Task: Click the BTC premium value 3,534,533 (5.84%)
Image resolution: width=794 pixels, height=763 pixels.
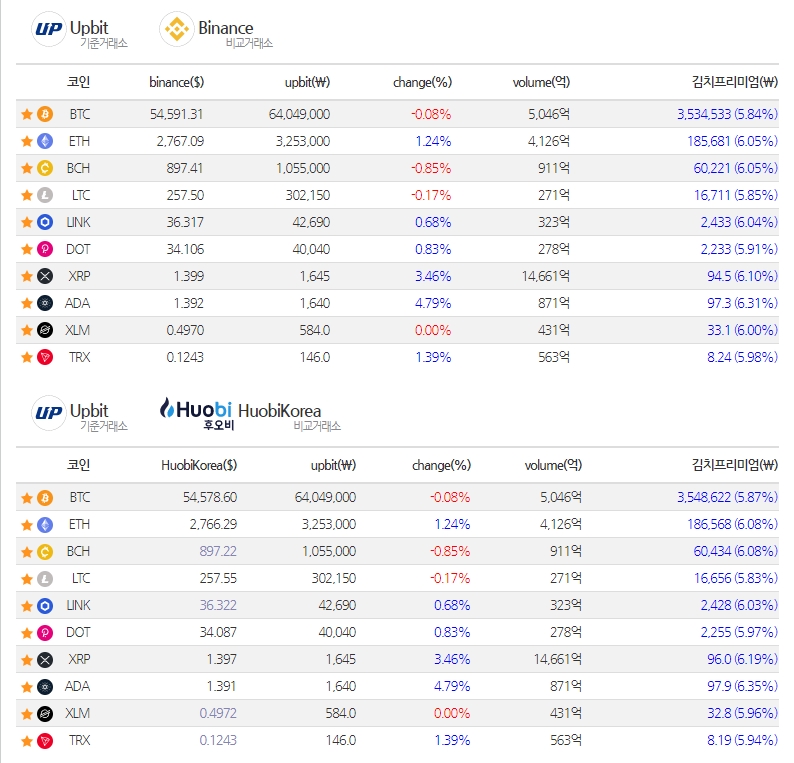Action: pyautogui.click(x=728, y=114)
